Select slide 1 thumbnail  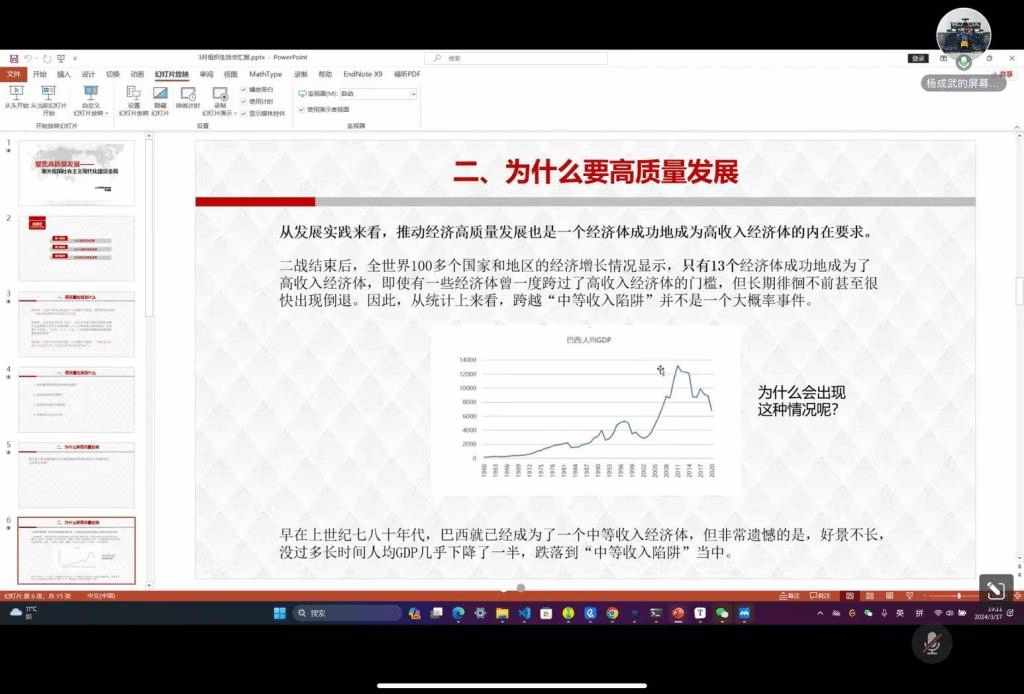coord(76,173)
